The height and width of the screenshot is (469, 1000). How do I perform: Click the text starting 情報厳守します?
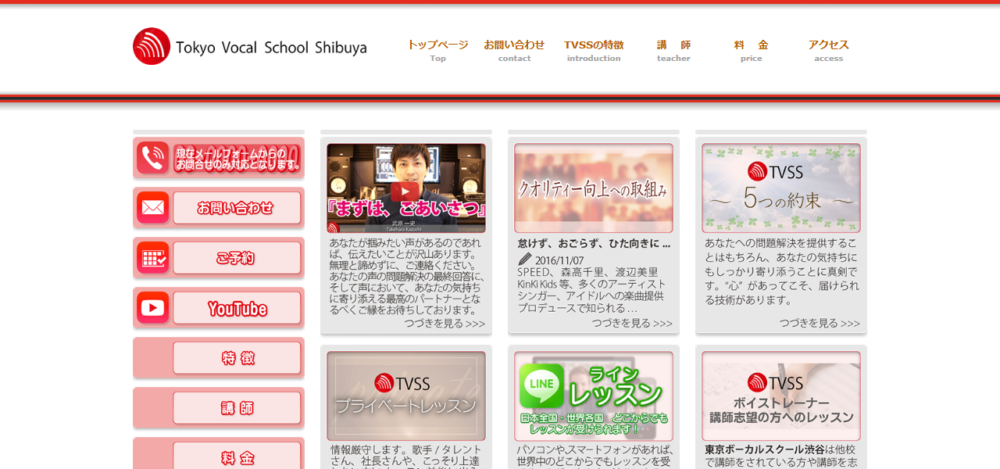coord(405,456)
